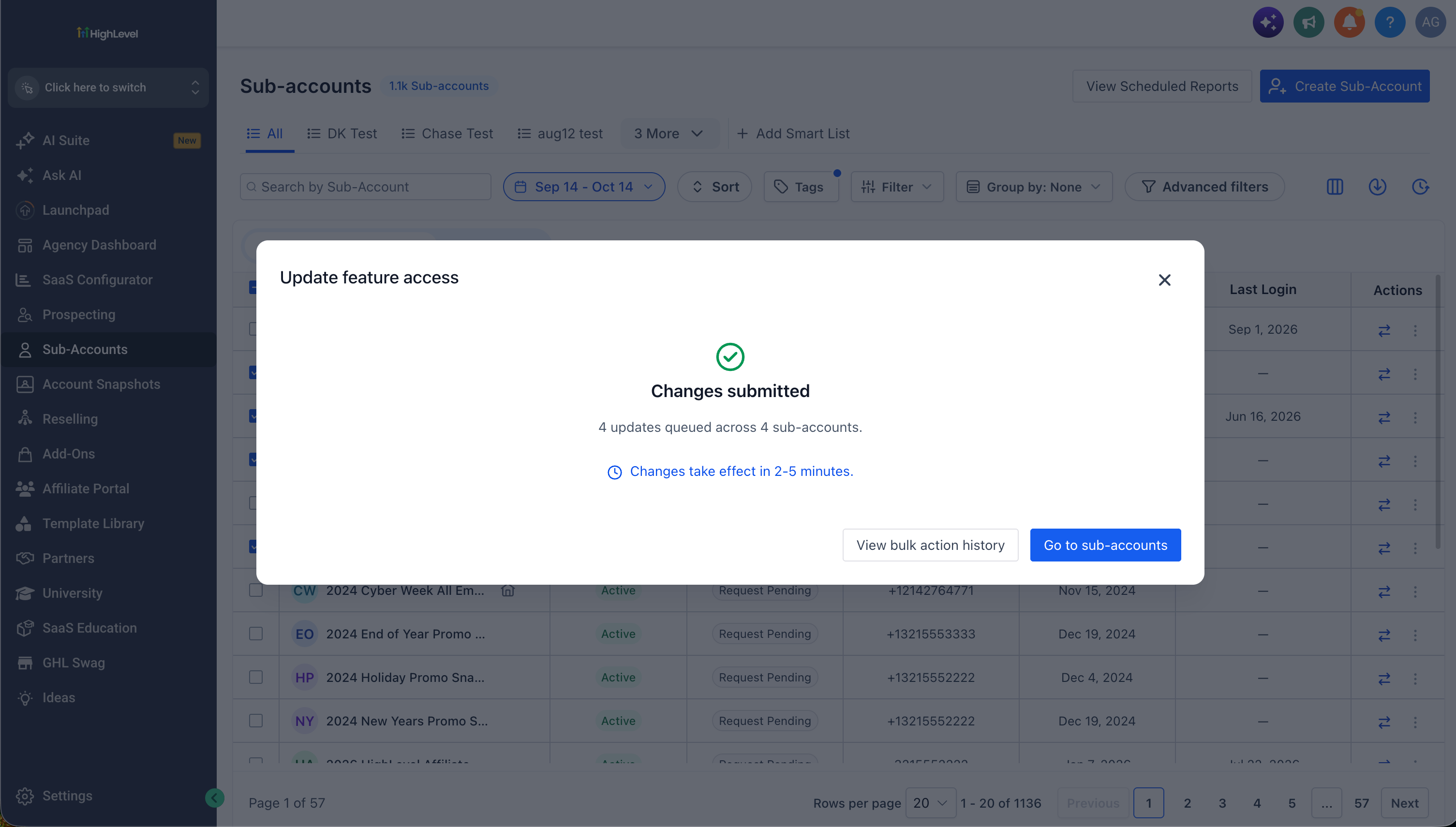Image resolution: width=1456 pixels, height=827 pixels.
Task: Click the Search by Sub-Account field
Action: click(x=365, y=187)
